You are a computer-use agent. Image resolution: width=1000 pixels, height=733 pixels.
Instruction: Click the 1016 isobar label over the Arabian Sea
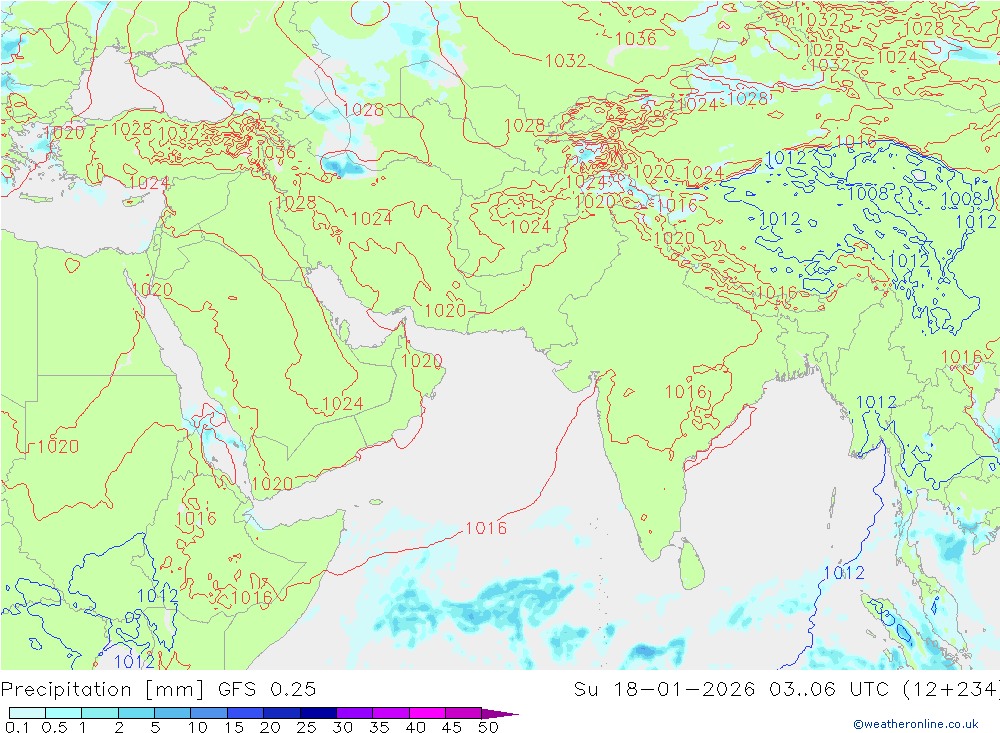tap(486, 528)
